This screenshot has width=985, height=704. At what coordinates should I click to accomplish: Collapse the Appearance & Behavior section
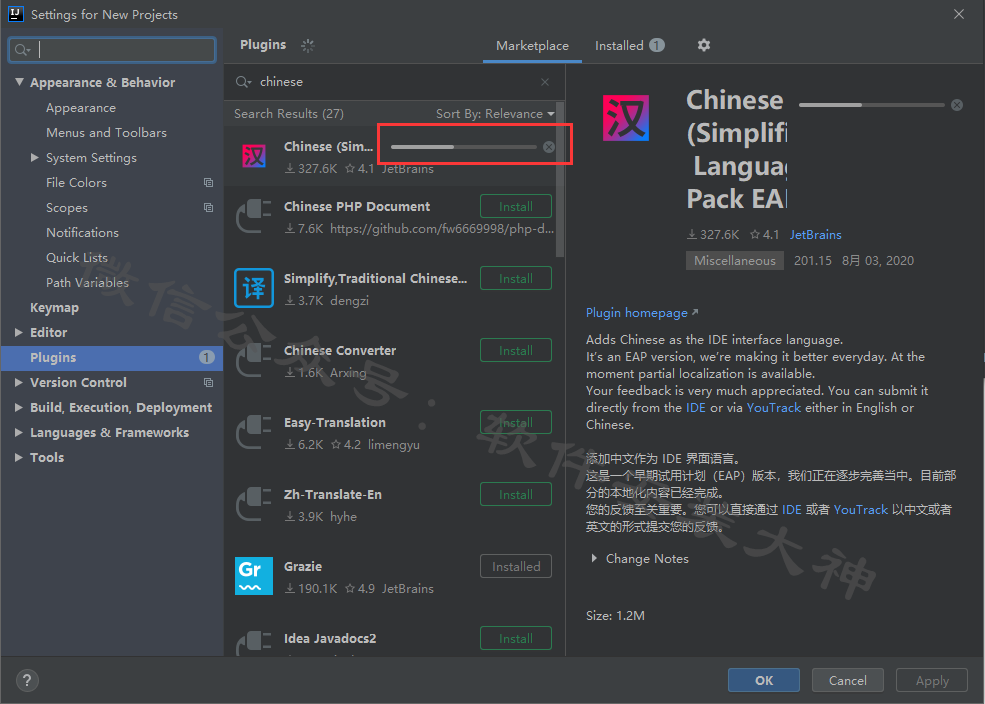19,82
